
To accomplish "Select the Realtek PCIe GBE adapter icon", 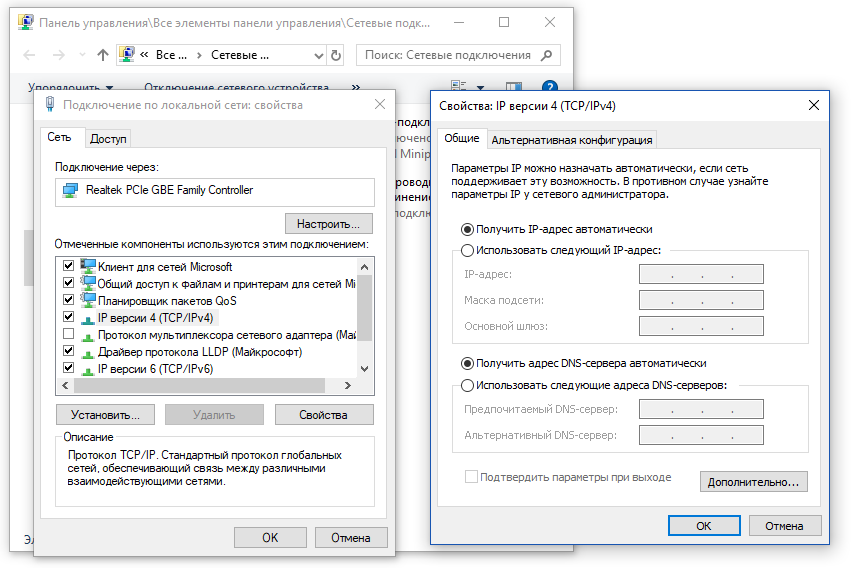I will pyautogui.click(x=70, y=190).
